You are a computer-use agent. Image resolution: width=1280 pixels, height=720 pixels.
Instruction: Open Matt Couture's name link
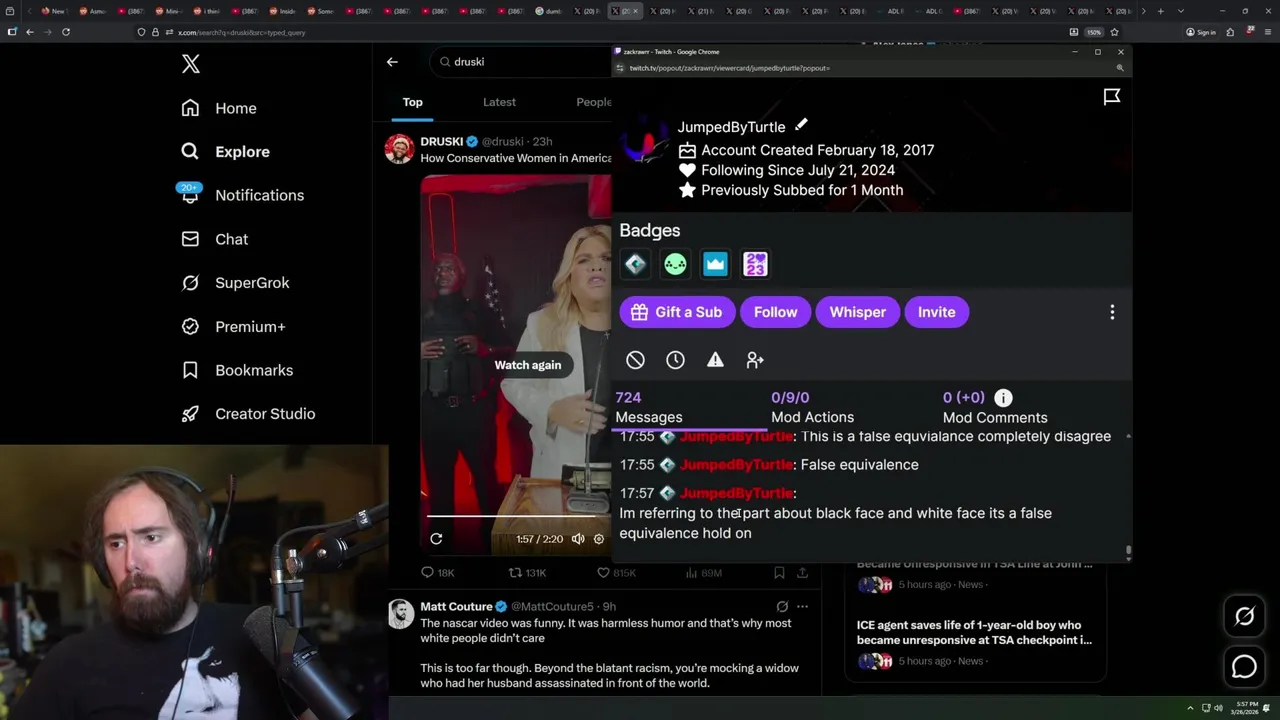point(457,607)
